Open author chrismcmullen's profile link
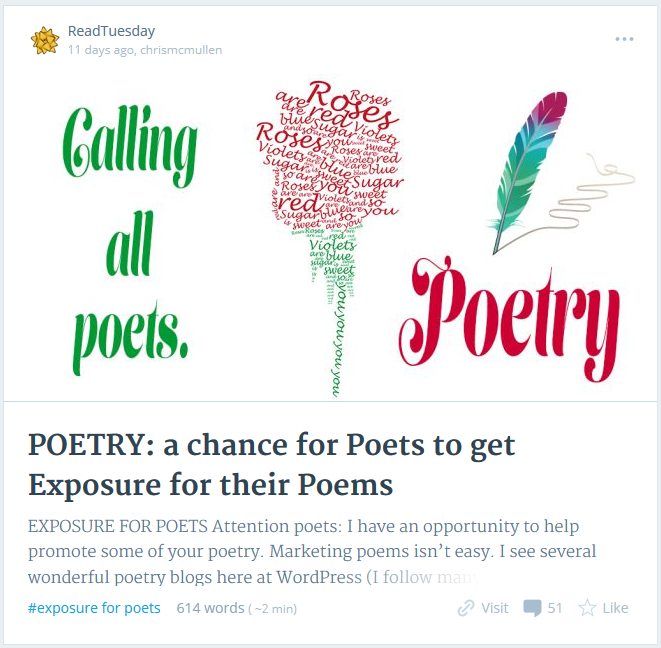Image resolution: width=661 pixels, height=648 pixels. pos(182,50)
